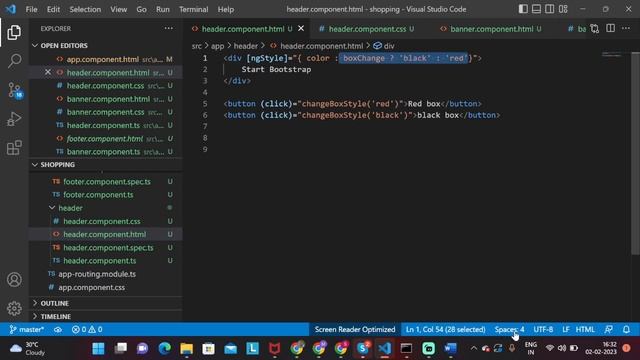Open the Help menu
Image resolution: width=640 pixels, height=360 pixels.
coord(226,9)
